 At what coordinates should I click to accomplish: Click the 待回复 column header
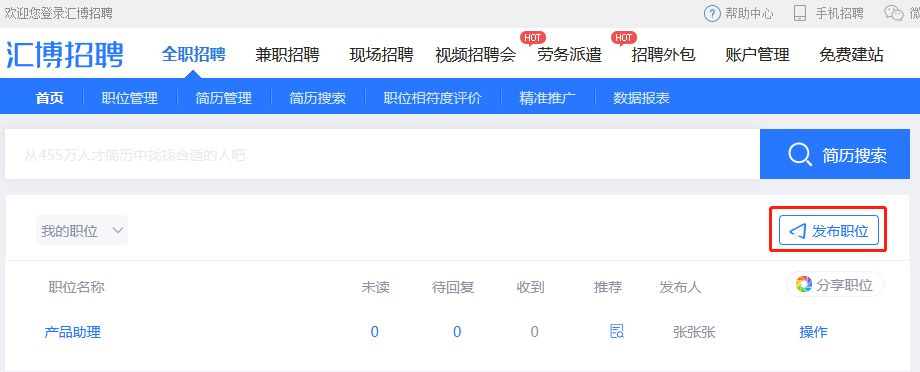pyautogui.click(x=453, y=287)
